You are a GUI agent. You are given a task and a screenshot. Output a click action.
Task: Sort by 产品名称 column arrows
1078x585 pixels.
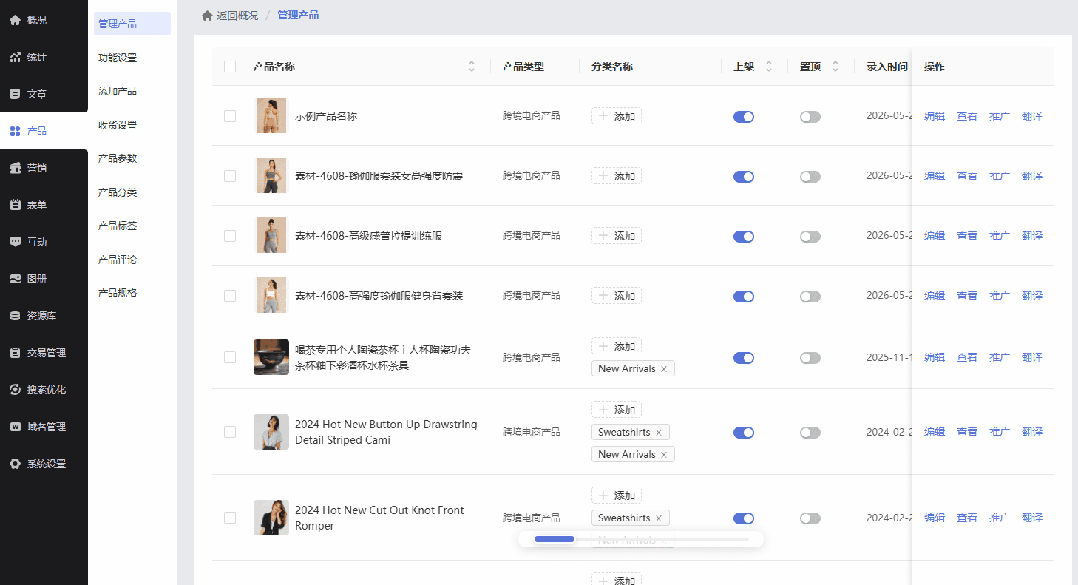point(472,67)
